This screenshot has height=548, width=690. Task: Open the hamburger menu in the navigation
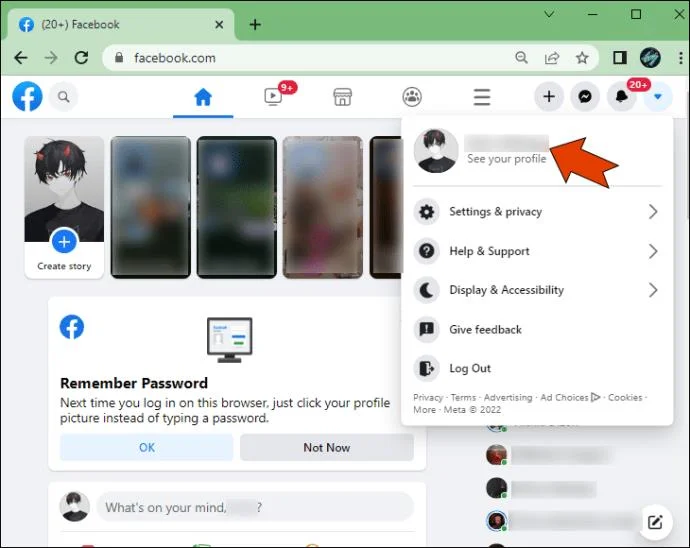coord(482,97)
